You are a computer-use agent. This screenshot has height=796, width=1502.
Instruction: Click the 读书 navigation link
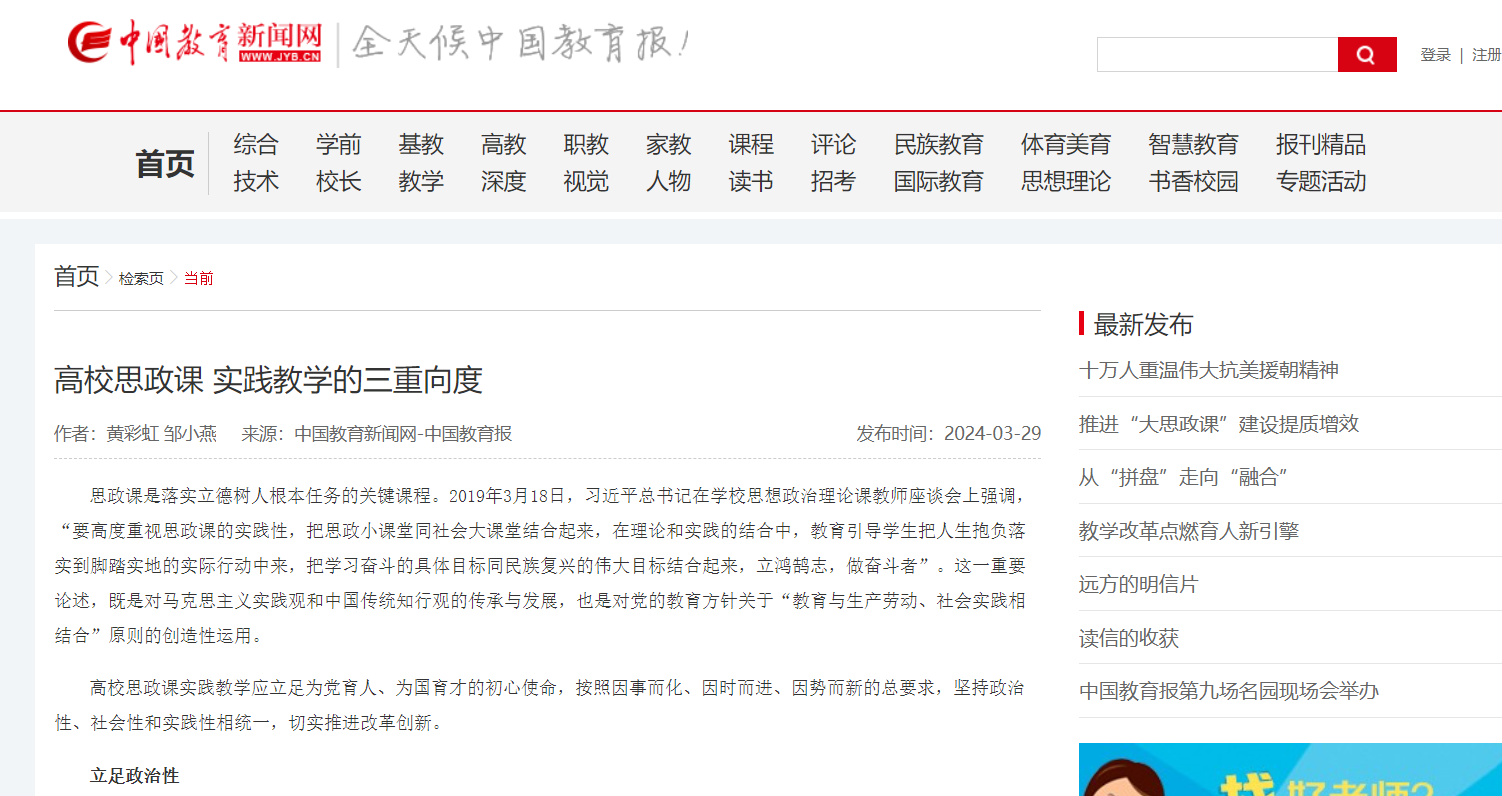coord(751,182)
